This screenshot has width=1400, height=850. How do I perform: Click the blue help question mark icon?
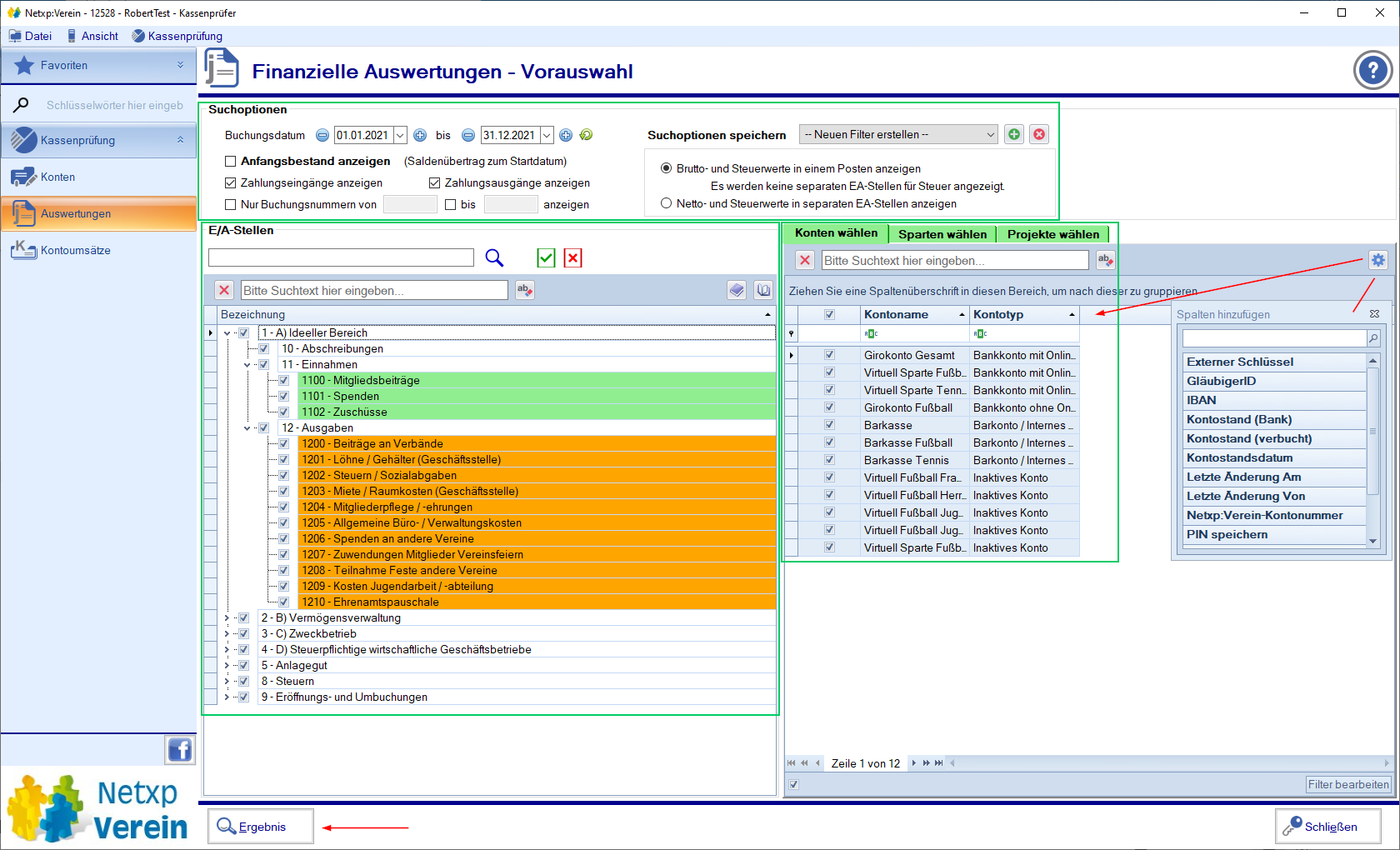[1372, 71]
